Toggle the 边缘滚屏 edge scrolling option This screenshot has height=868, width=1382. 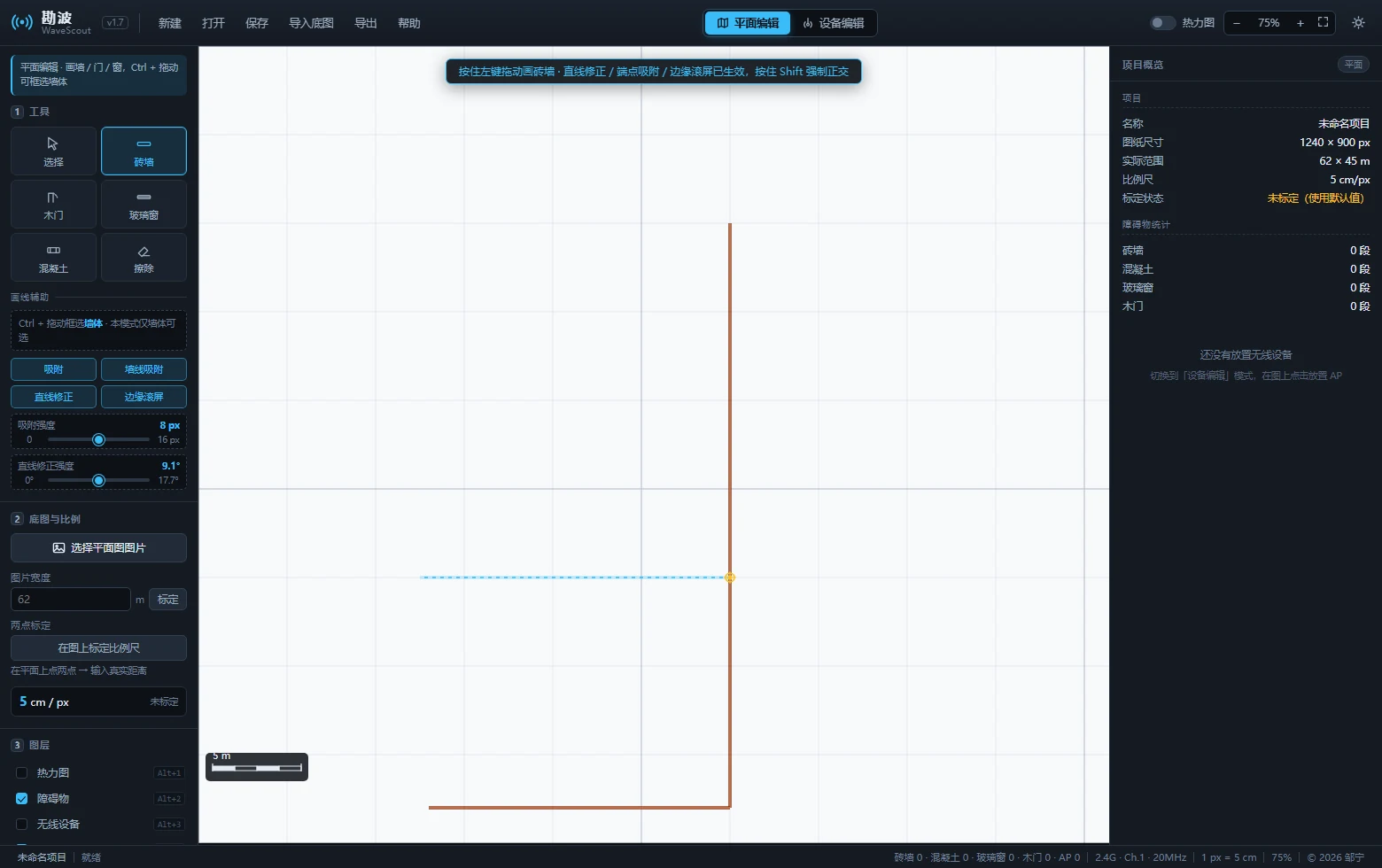(x=144, y=397)
